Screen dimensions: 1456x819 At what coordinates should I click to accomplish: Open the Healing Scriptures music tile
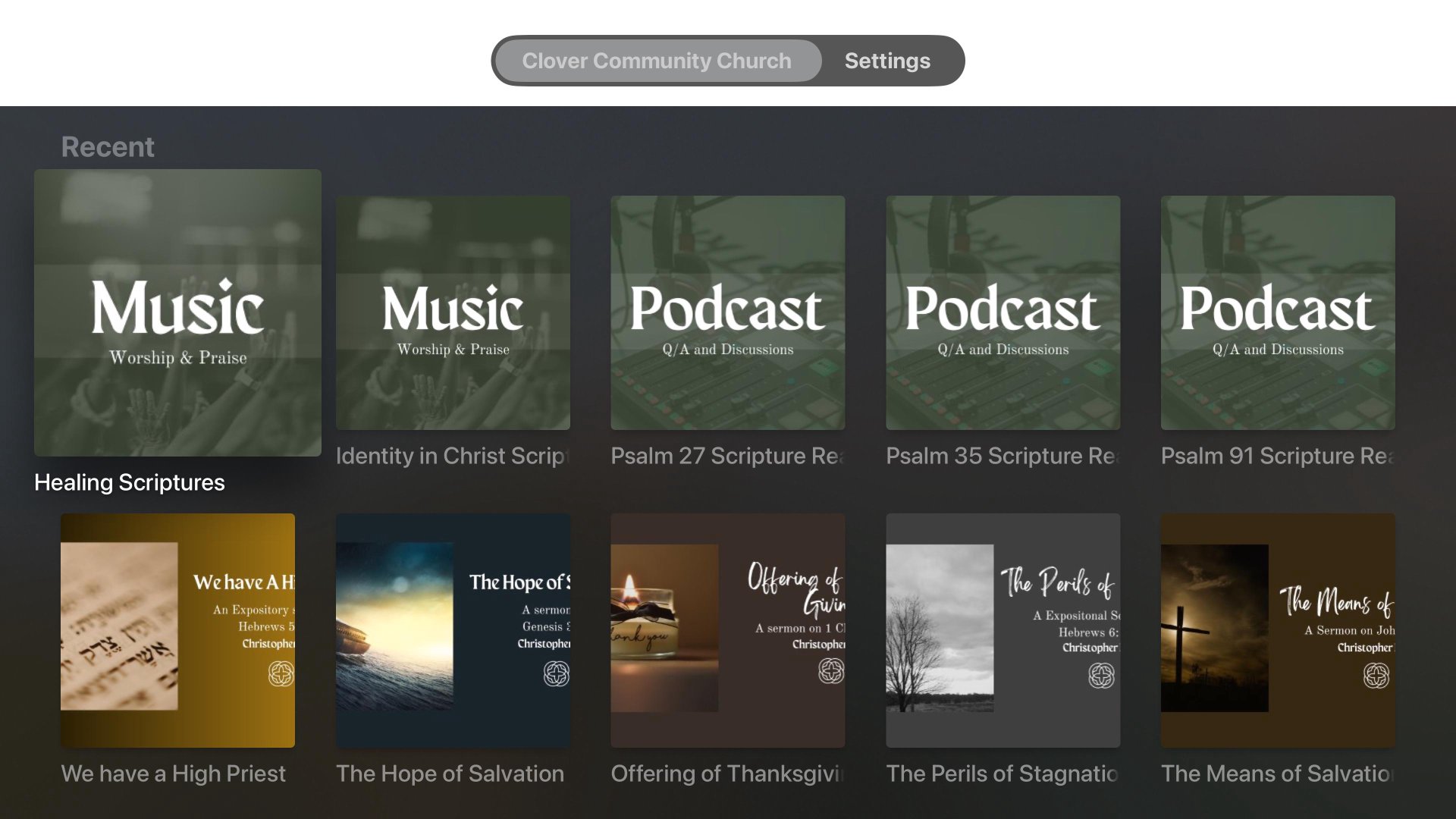pos(177,312)
